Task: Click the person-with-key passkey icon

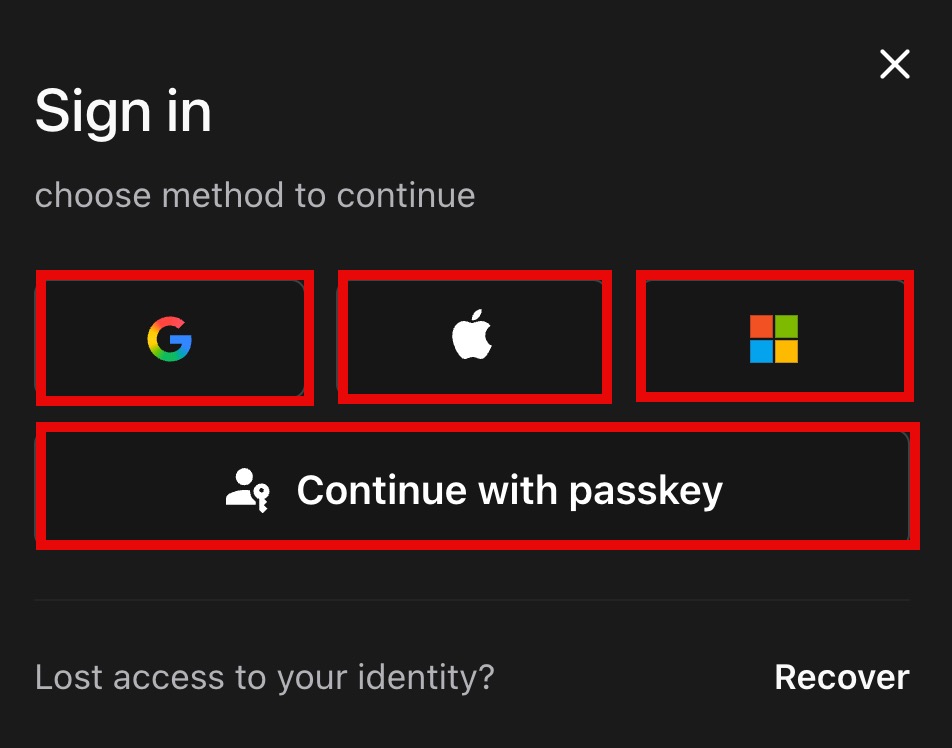Action: (246, 490)
